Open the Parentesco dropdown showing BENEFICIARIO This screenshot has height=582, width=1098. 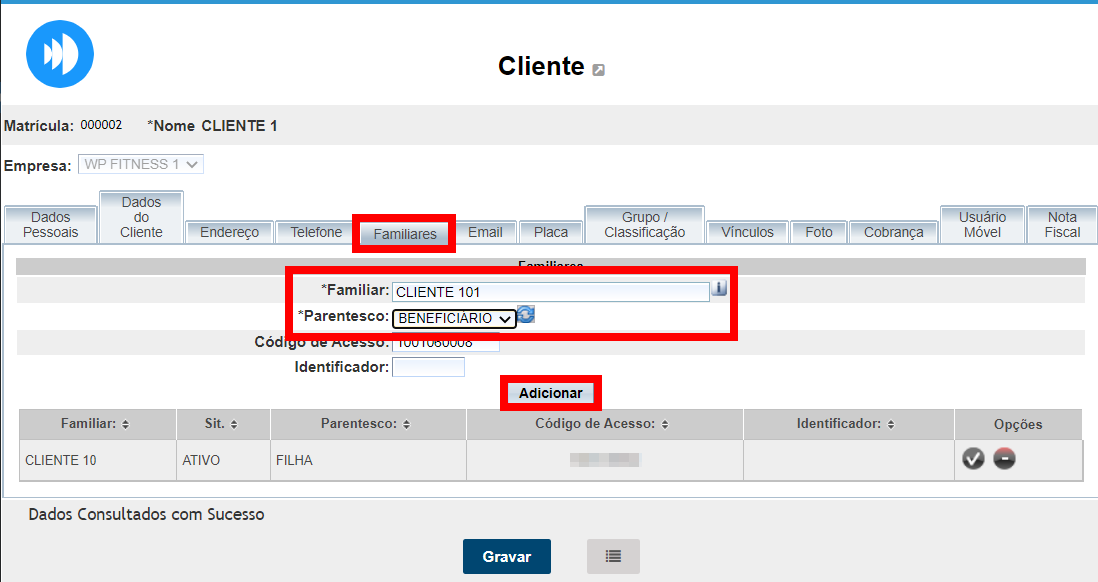pos(454,318)
